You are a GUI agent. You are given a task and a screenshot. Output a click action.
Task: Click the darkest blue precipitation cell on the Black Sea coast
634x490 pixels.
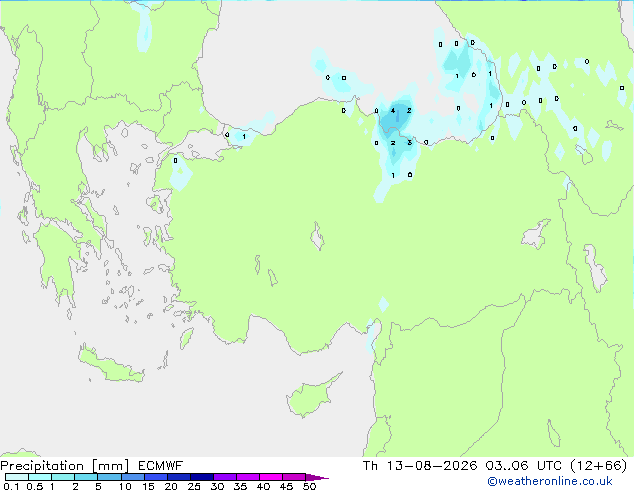point(393,117)
